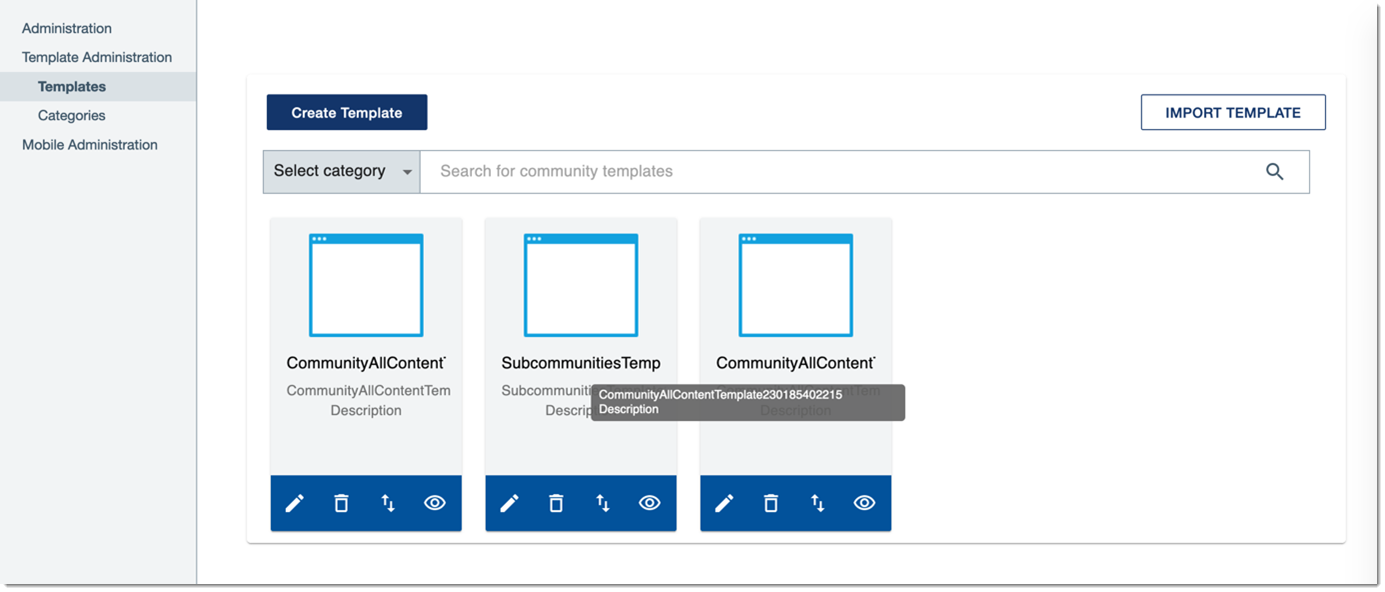The image size is (1385, 592).
Task: Open the pencil edit icon for SubcommunitiesTemp
Action: pyautogui.click(x=510, y=503)
